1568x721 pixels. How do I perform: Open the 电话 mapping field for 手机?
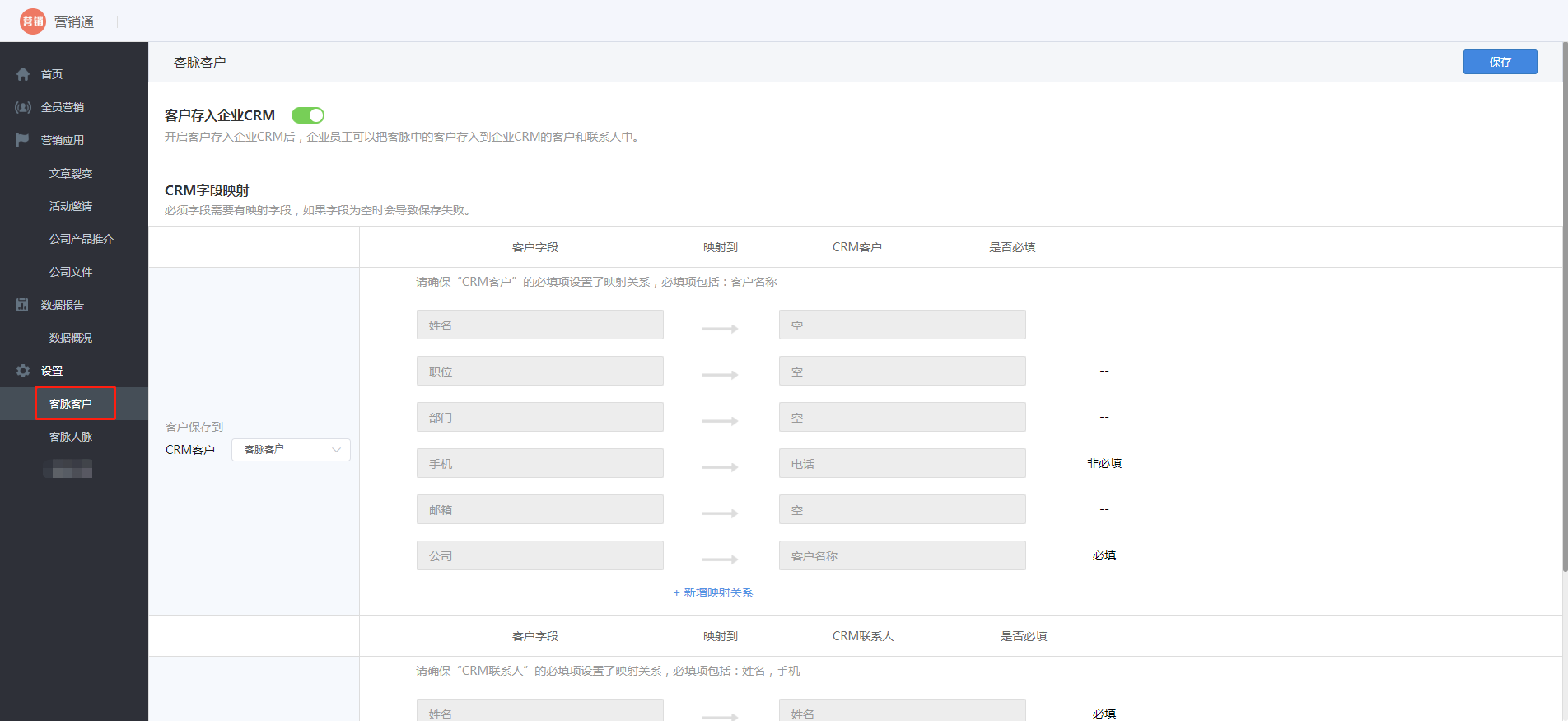(902, 463)
